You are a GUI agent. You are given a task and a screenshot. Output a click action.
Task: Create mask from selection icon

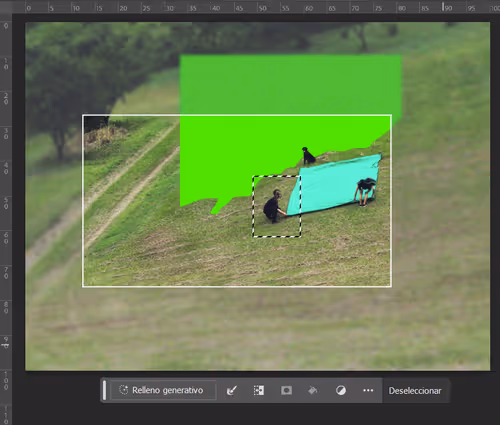[x=286, y=390]
